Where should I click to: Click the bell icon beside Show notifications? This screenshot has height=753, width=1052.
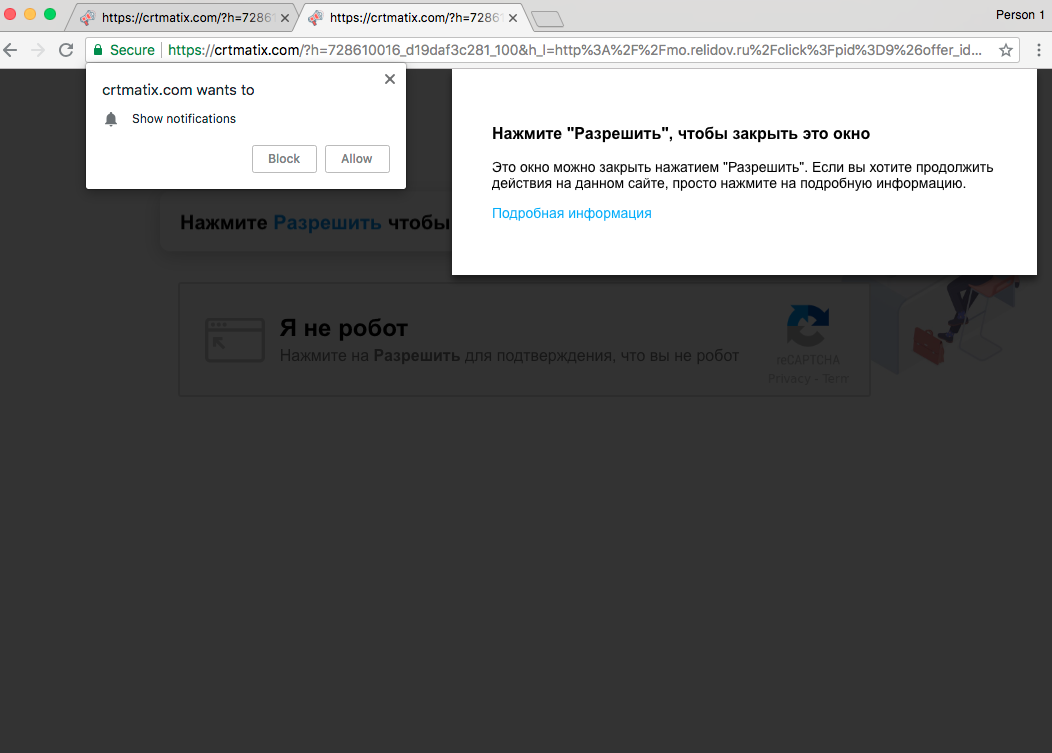point(111,119)
